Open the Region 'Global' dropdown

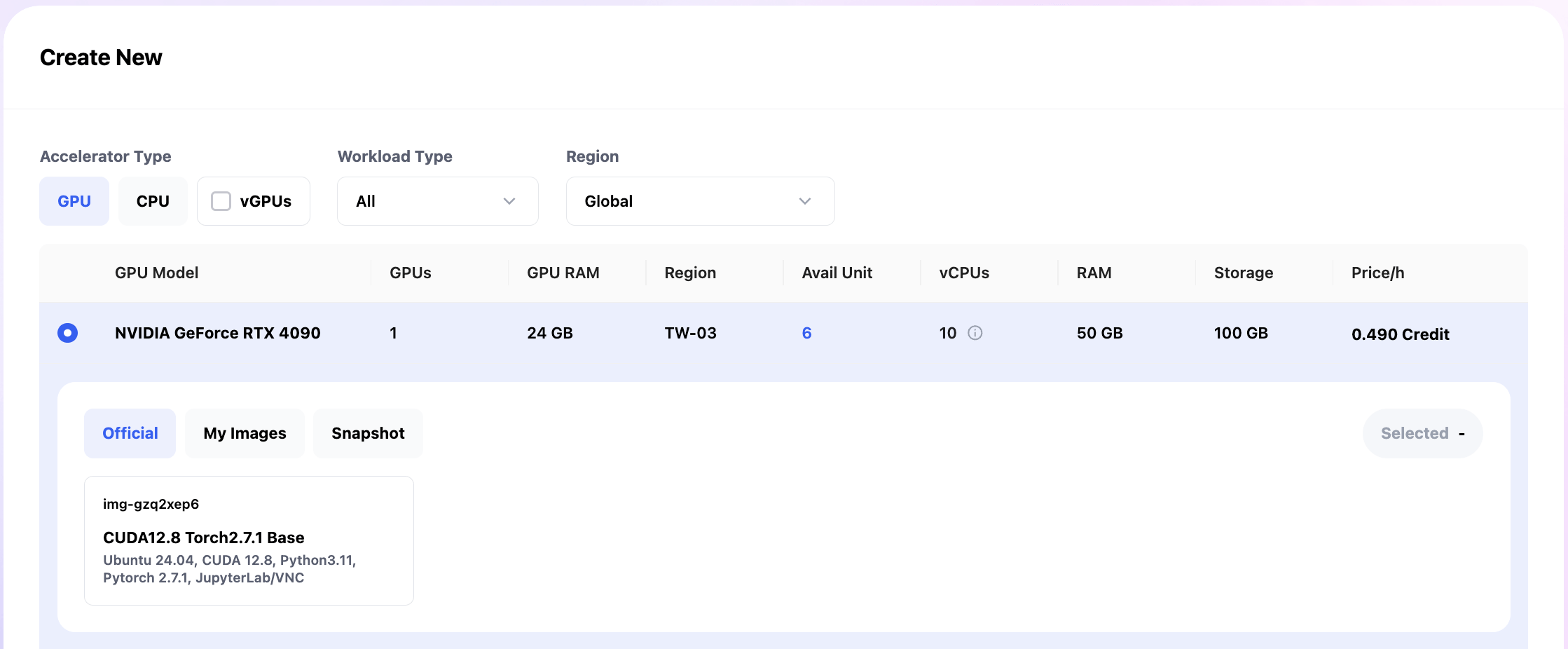pos(699,201)
